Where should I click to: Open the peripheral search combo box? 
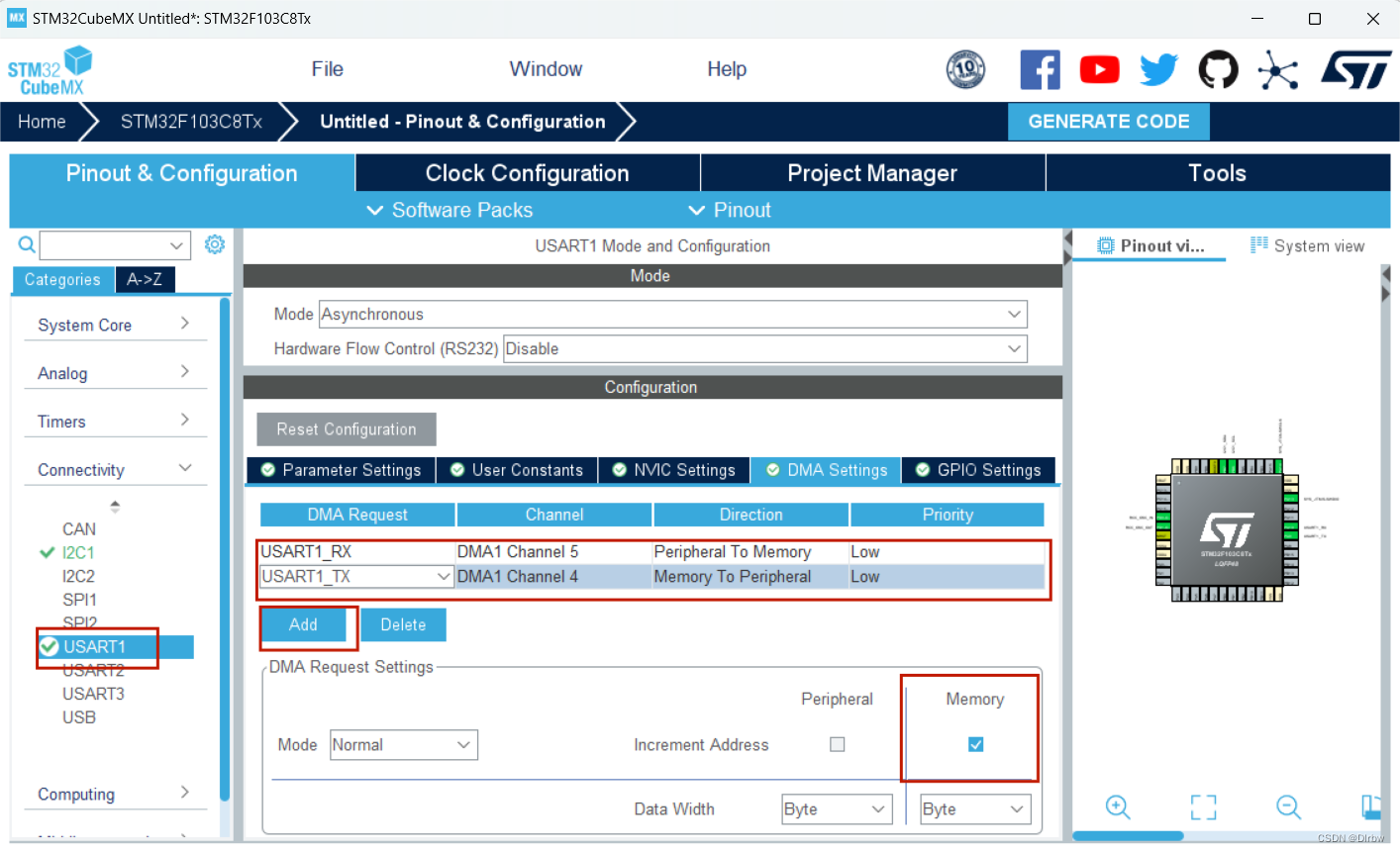(115, 244)
